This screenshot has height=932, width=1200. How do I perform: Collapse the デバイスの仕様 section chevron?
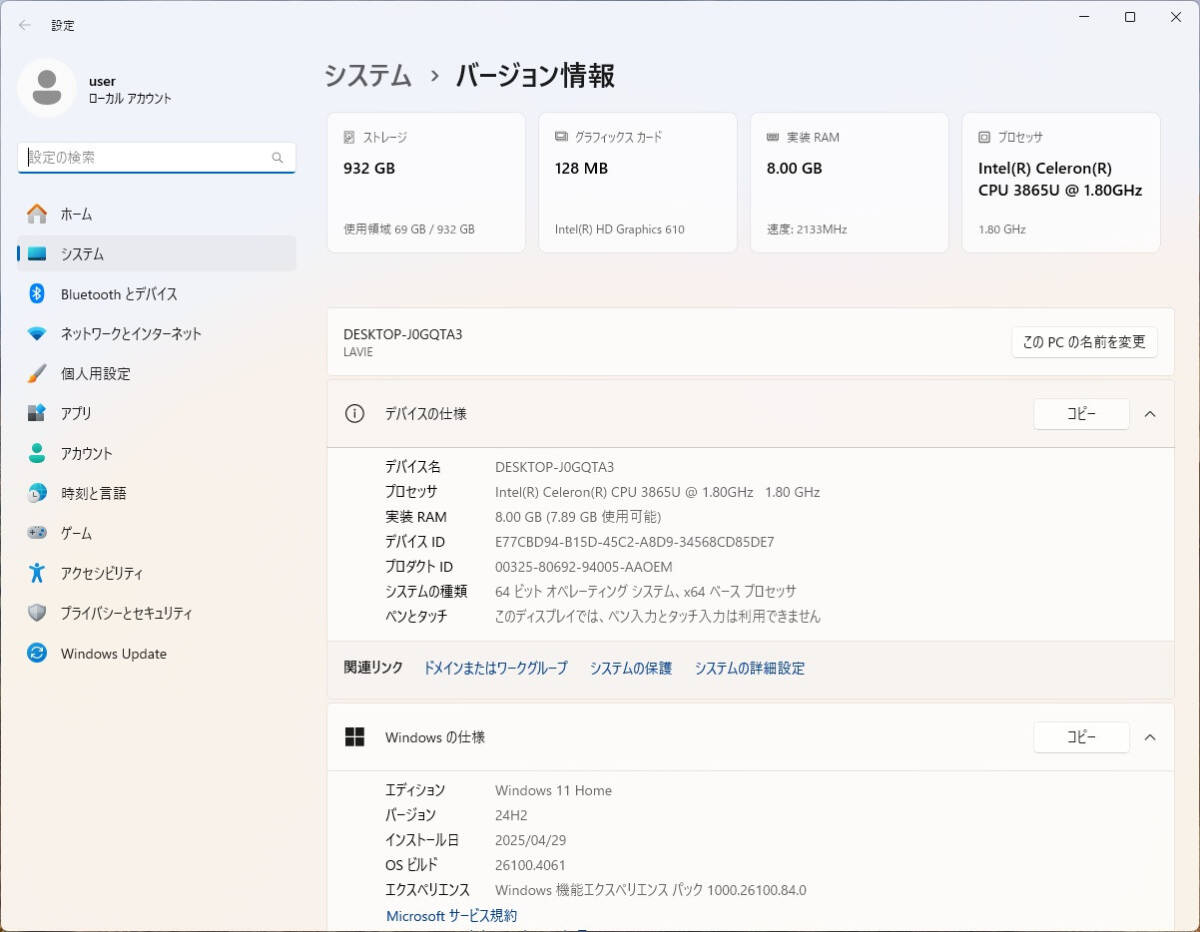pos(1150,414)
